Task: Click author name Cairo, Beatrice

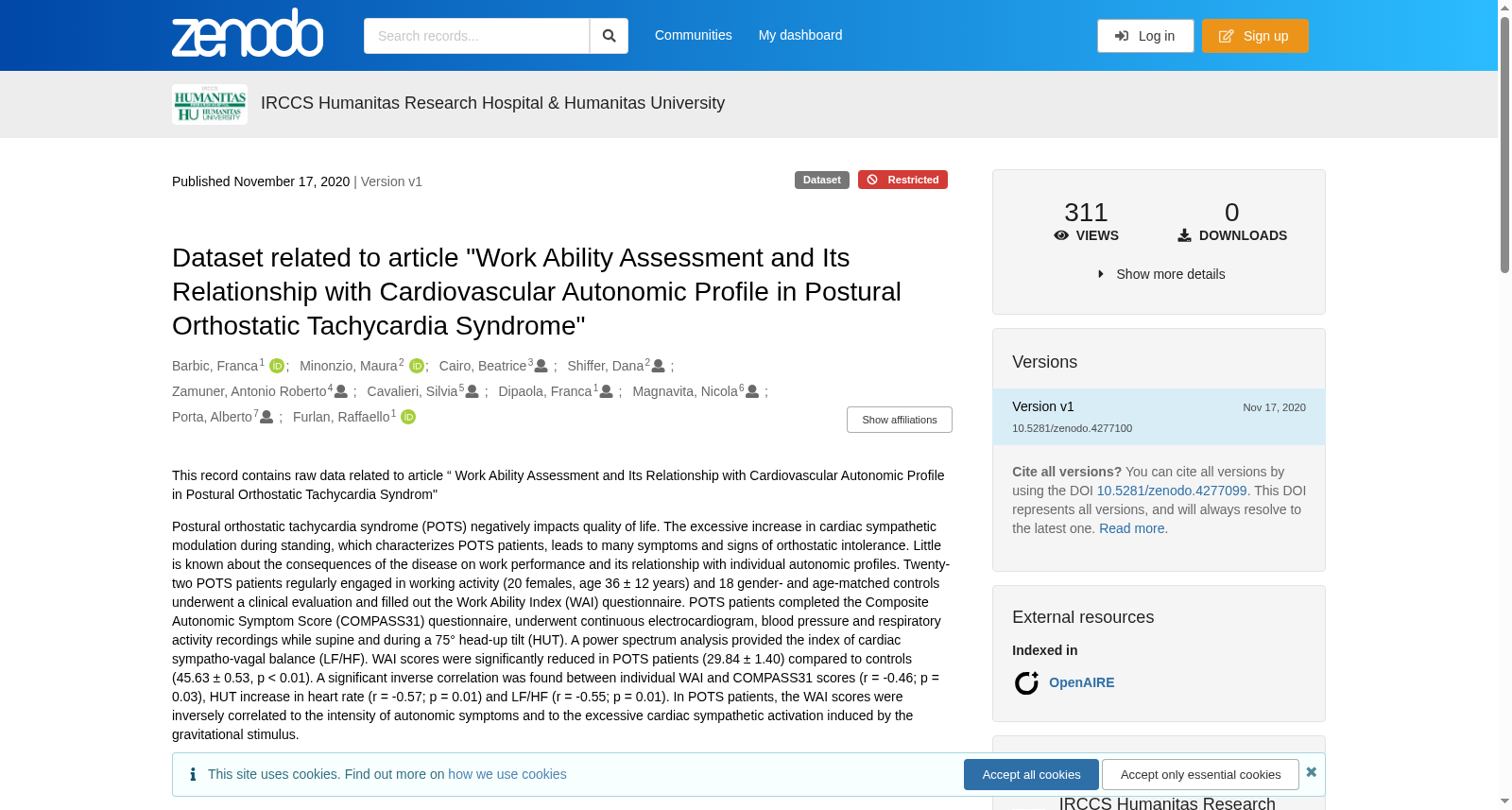Action: tap(483, 366)
